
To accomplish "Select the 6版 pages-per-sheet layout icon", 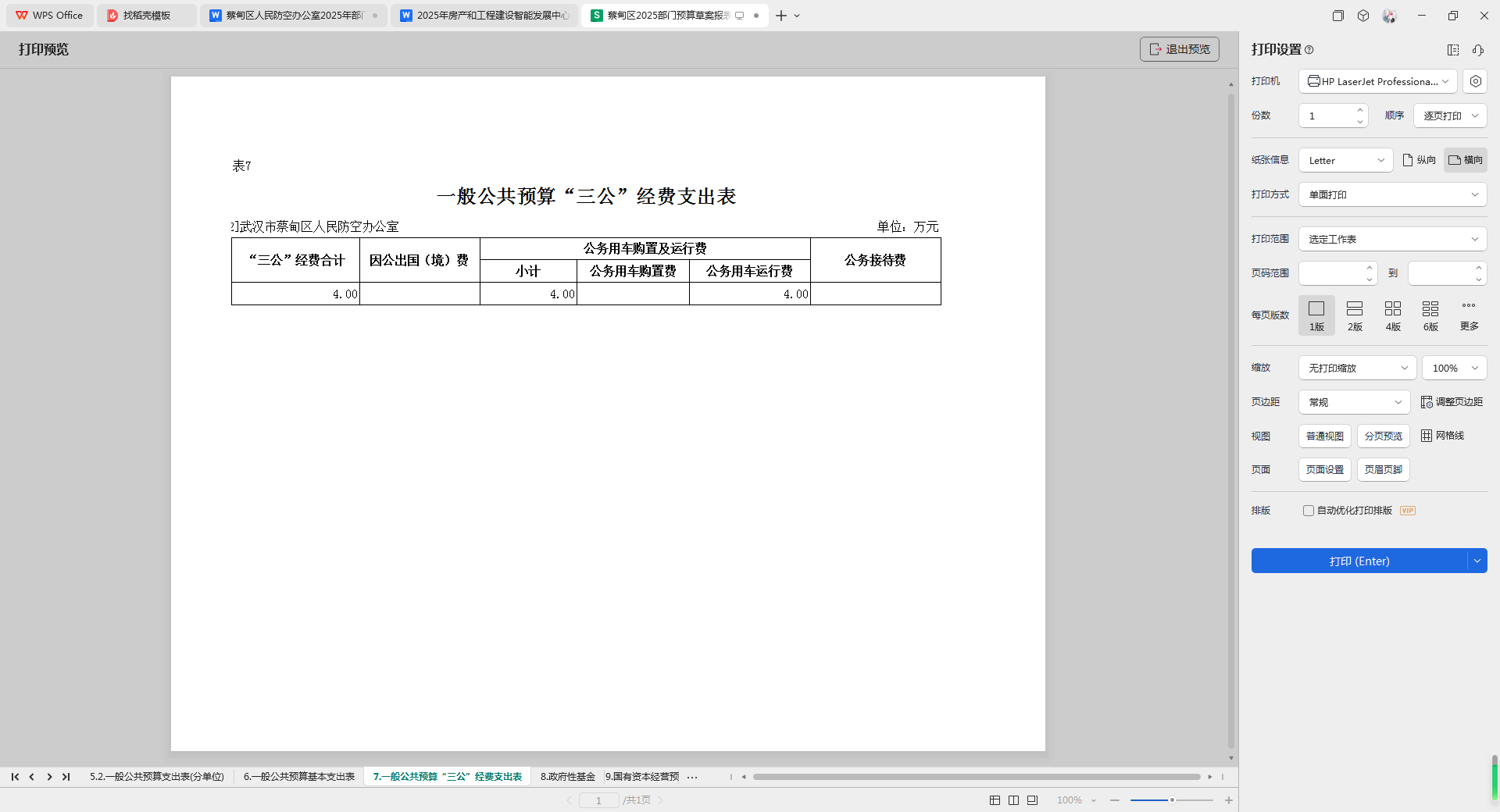I will coord(1430,309).
